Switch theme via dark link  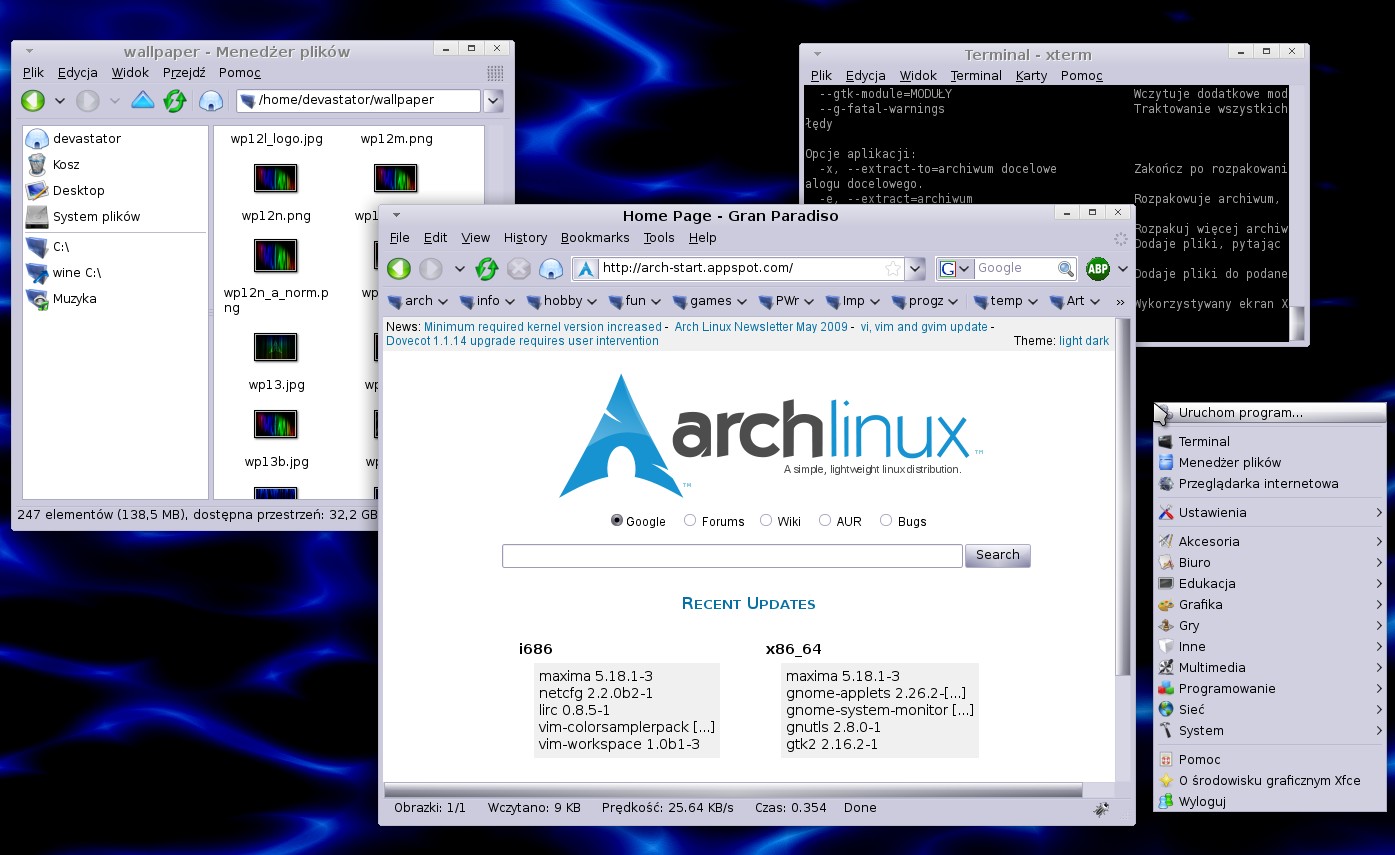(x=1097, y=341)
